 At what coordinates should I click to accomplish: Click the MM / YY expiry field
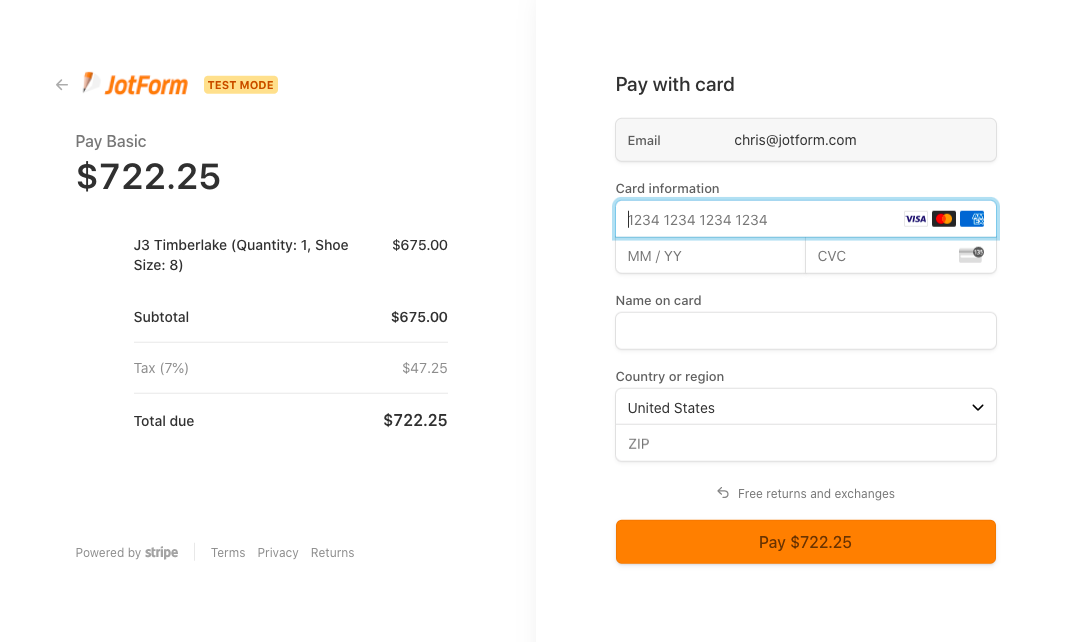tap(710, 256)
